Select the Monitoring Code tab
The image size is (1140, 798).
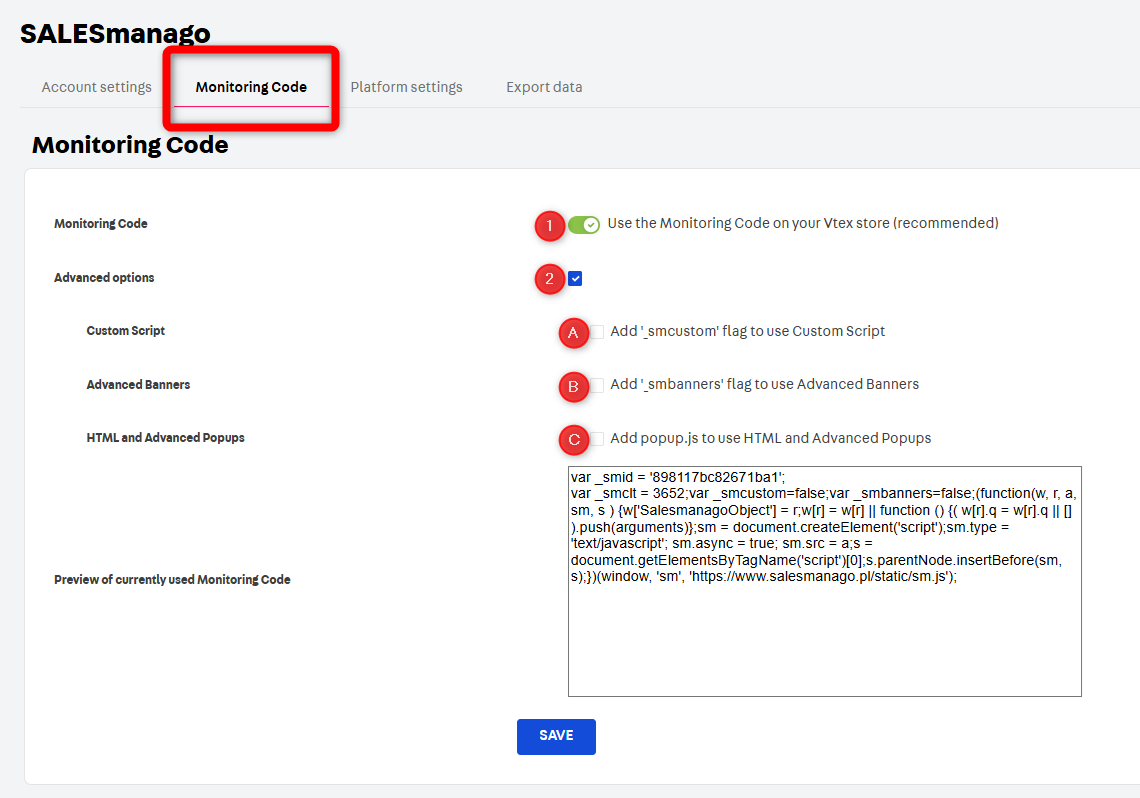(x=251, y=87)
